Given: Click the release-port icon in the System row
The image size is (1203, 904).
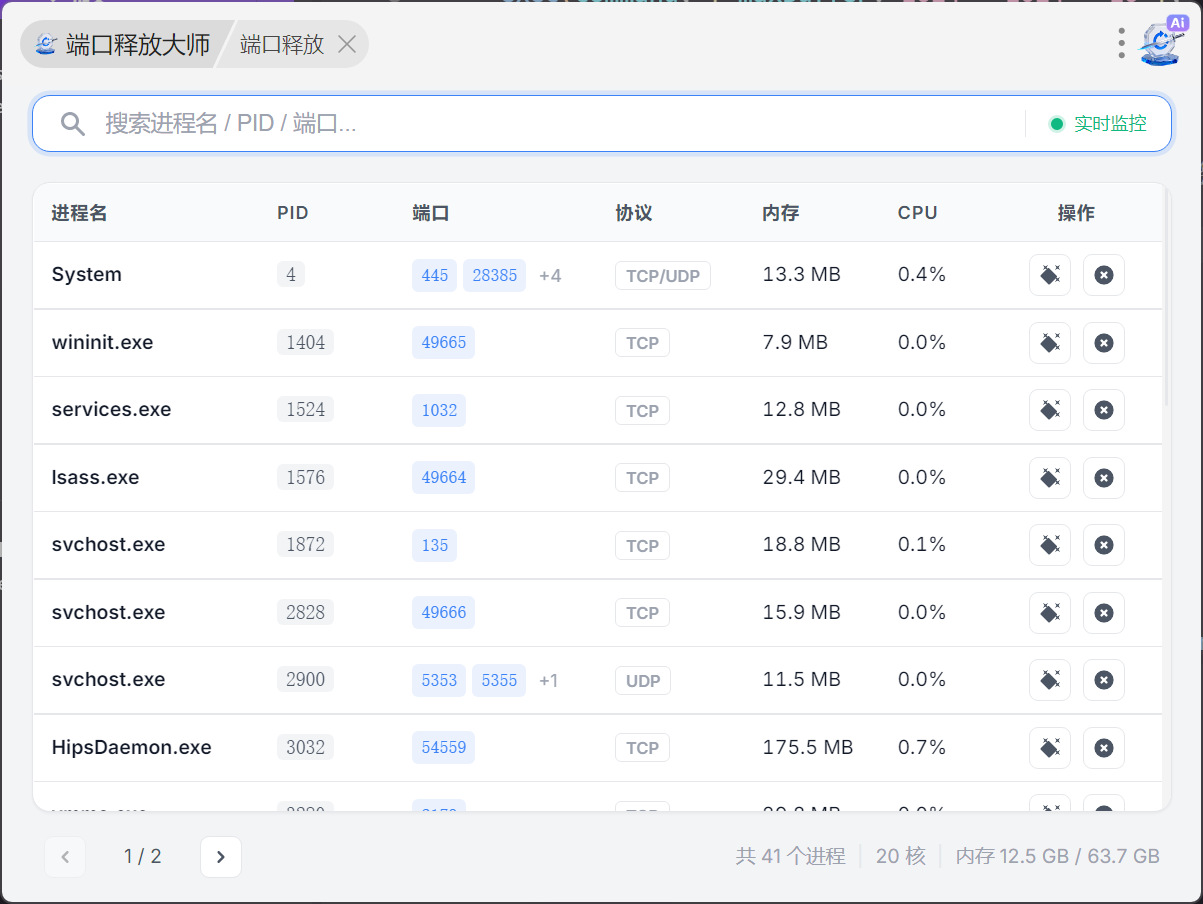Looking at the screenshot, I should click(1049, 275).
